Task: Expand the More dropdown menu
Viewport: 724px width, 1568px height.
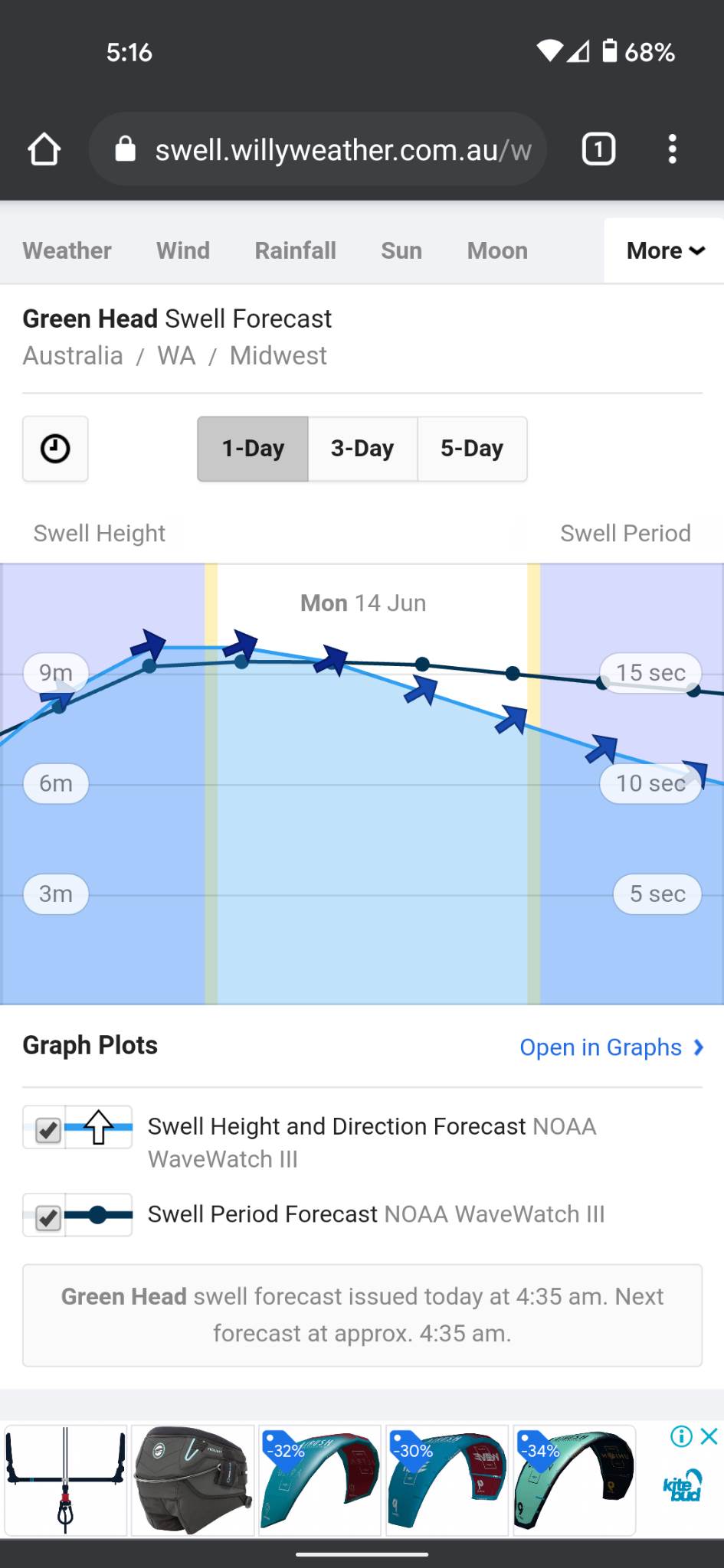Action: [x=664, y=250]
